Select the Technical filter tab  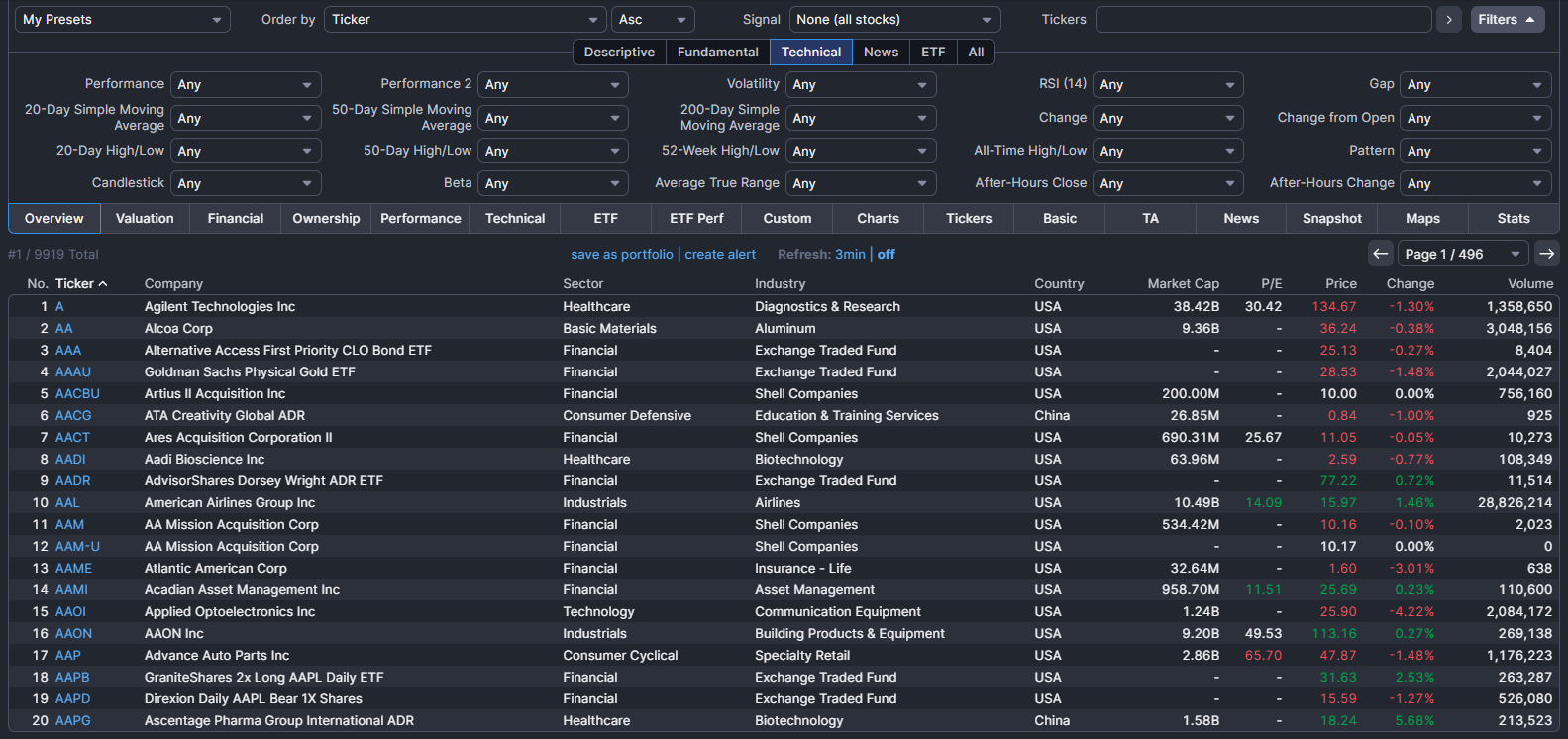811,53
